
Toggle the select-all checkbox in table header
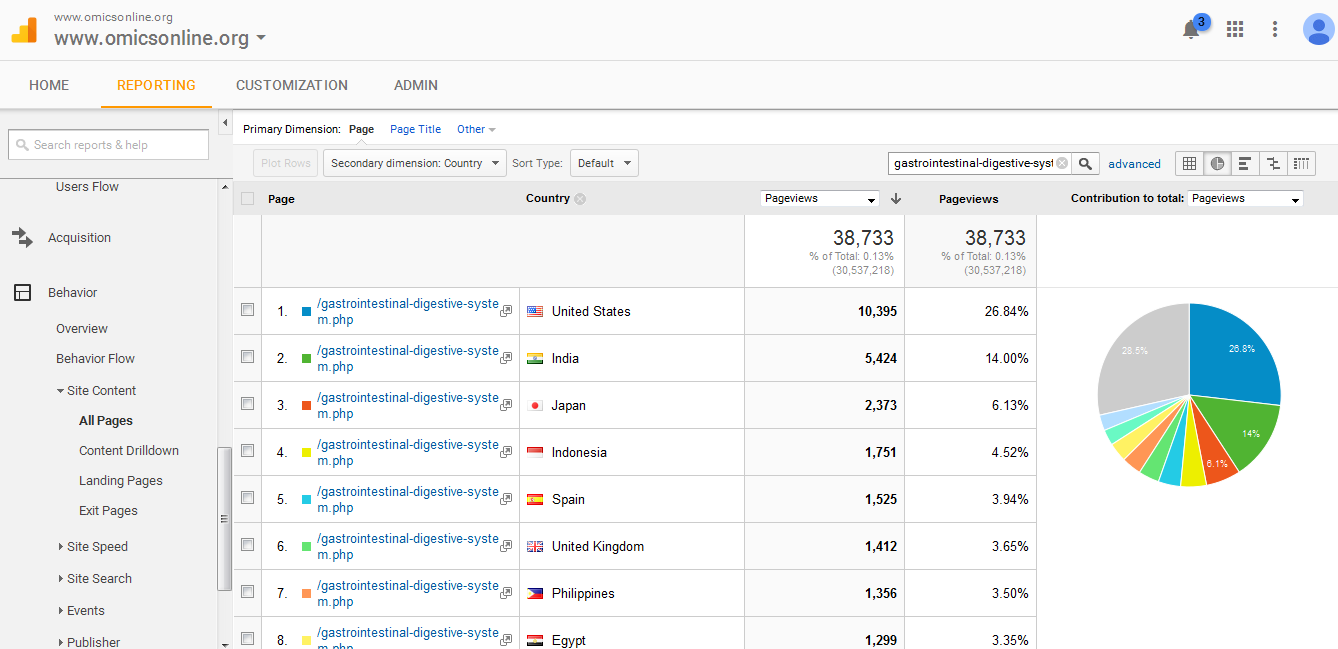(248, 199)
